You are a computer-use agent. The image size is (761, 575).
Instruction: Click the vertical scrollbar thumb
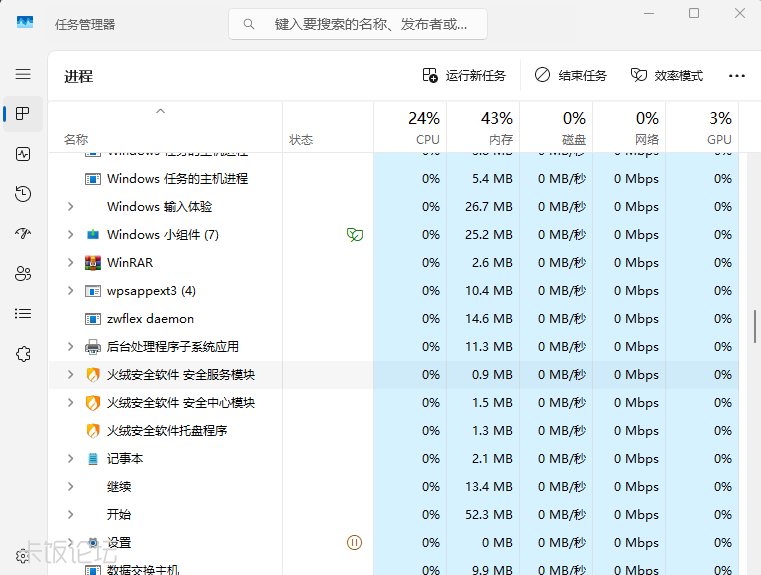coord(755,326)
